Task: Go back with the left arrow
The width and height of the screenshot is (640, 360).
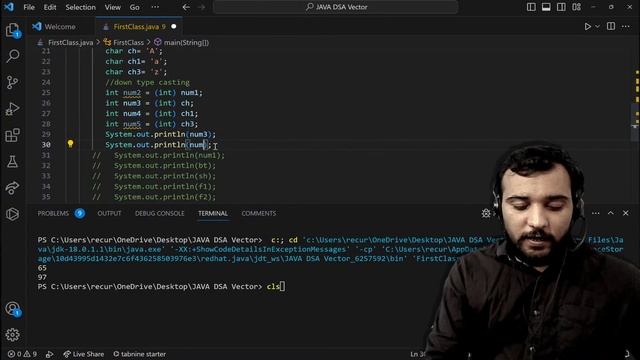Action: 186,7
